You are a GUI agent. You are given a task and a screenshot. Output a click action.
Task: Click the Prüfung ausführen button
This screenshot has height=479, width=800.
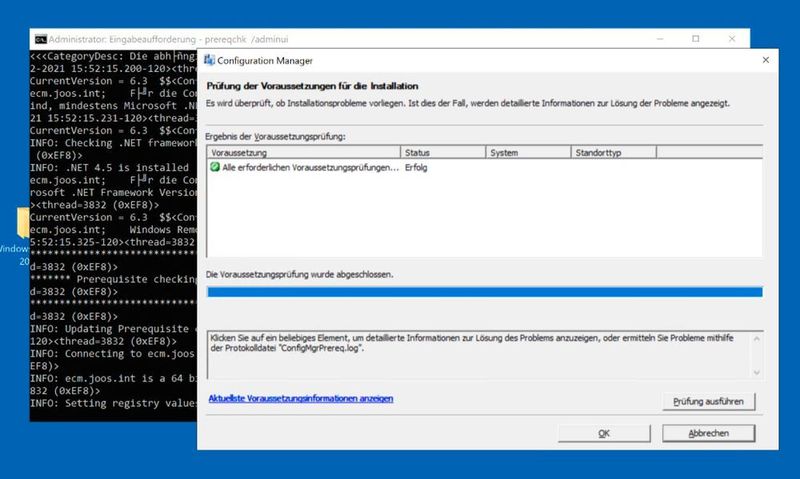pos(708,401)
